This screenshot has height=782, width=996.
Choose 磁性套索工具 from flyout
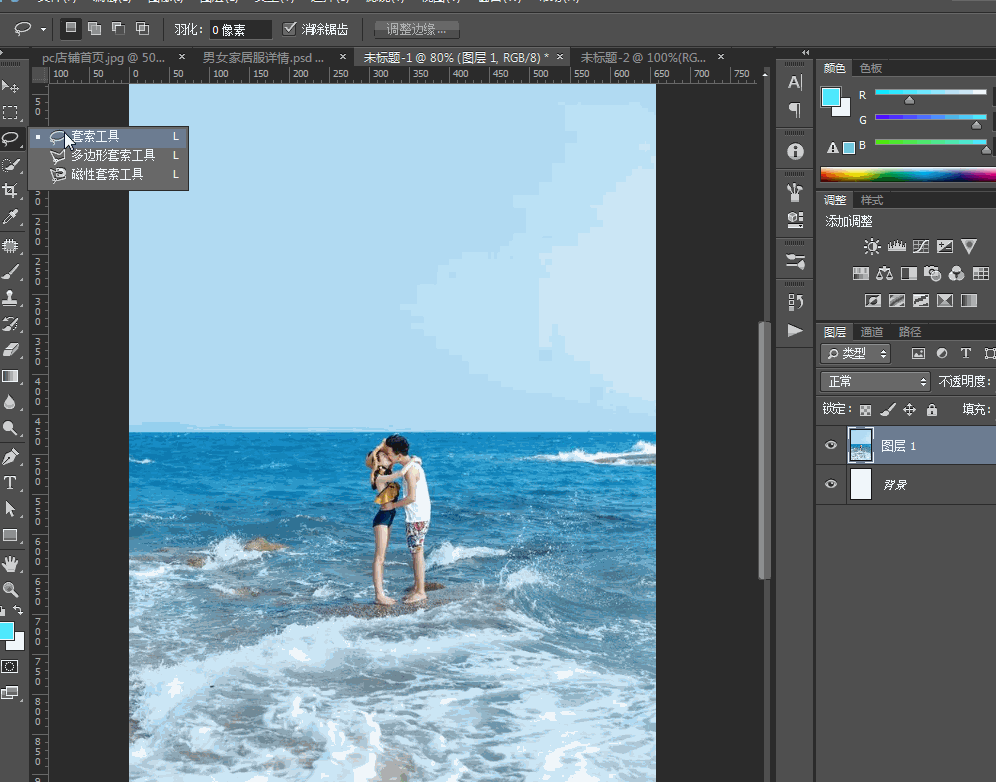point(109,175)
